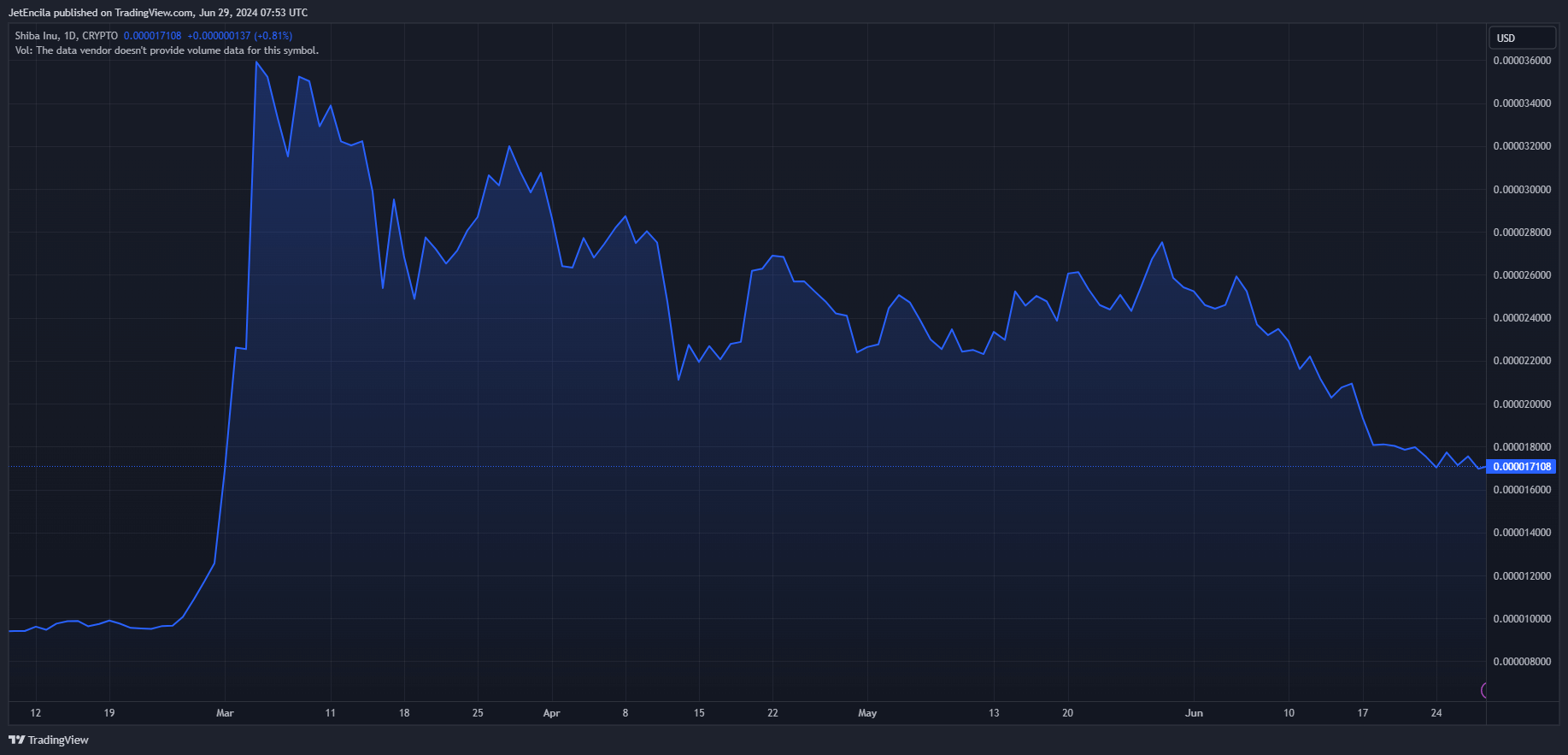
Task: Click the JetEncila published on TradingView header
Action: tap(158, 13)
